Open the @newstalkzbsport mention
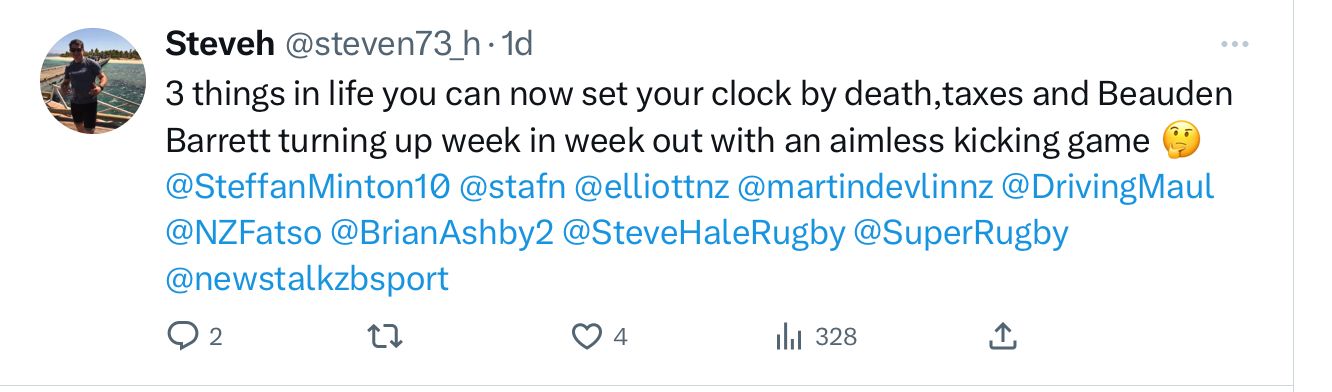1332x392 pixels. 307,279
